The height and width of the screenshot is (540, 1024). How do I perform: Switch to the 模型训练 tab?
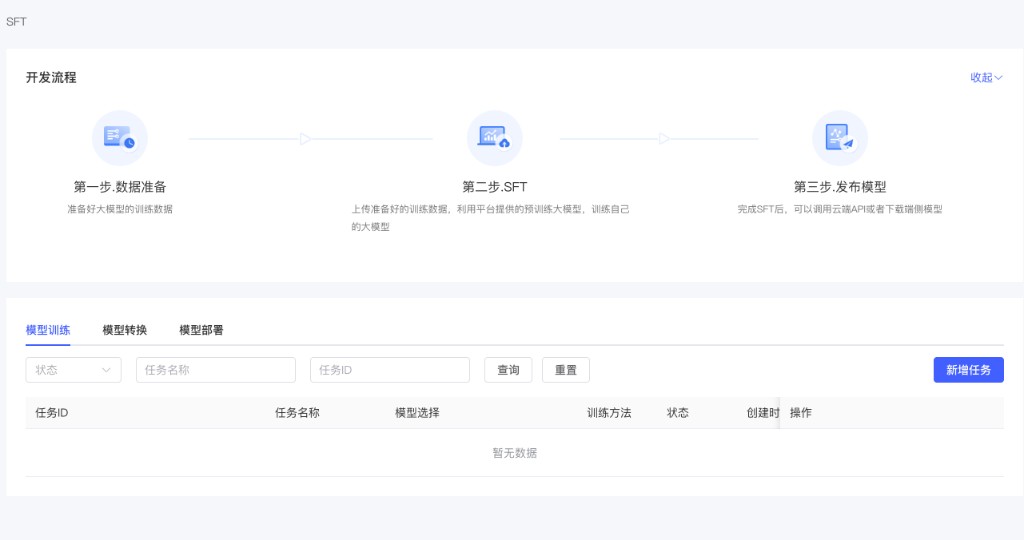[x=48, y=330]
